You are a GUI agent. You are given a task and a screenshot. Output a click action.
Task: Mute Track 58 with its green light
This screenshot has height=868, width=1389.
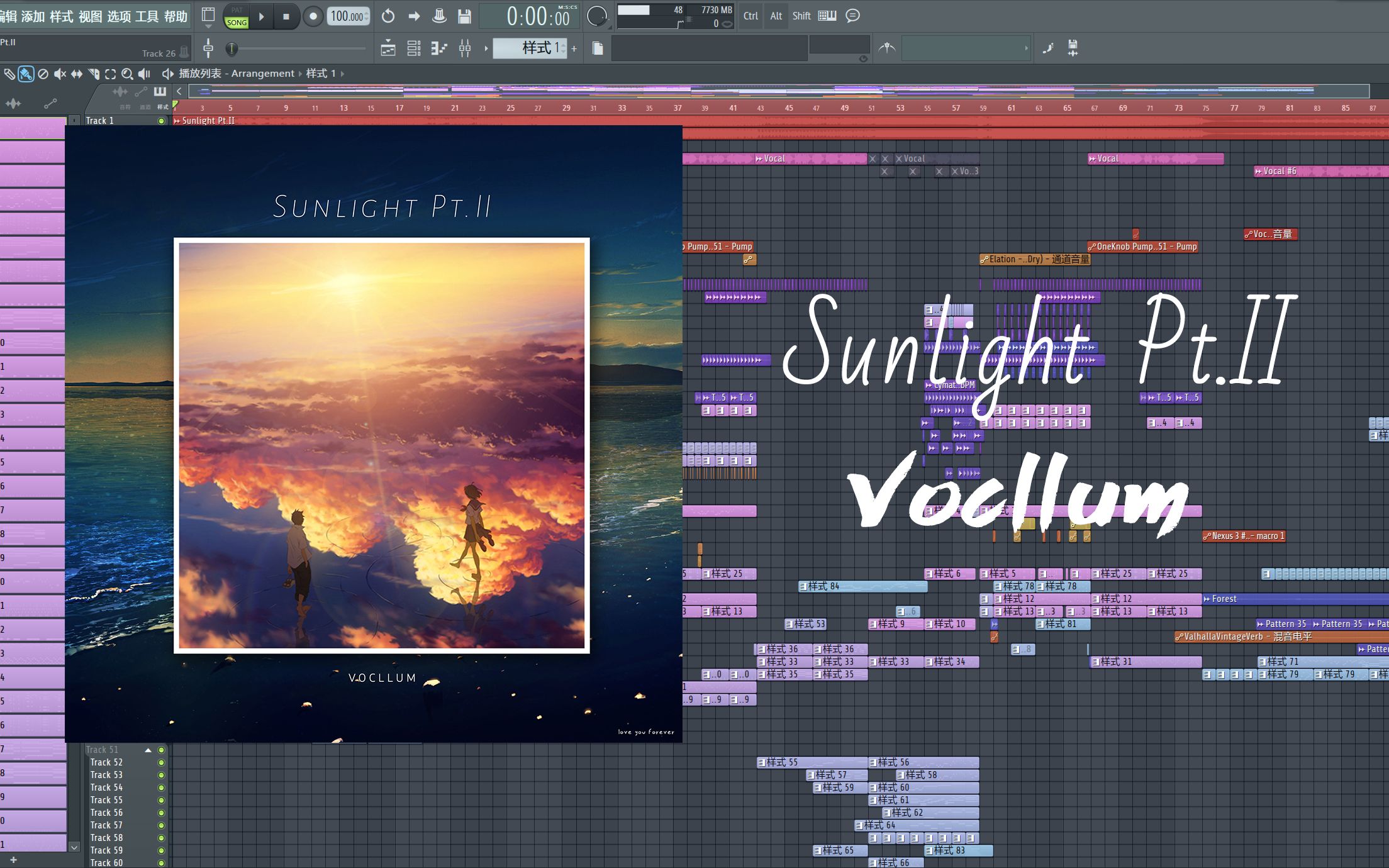pyautogui.click(x=162, y=838)
